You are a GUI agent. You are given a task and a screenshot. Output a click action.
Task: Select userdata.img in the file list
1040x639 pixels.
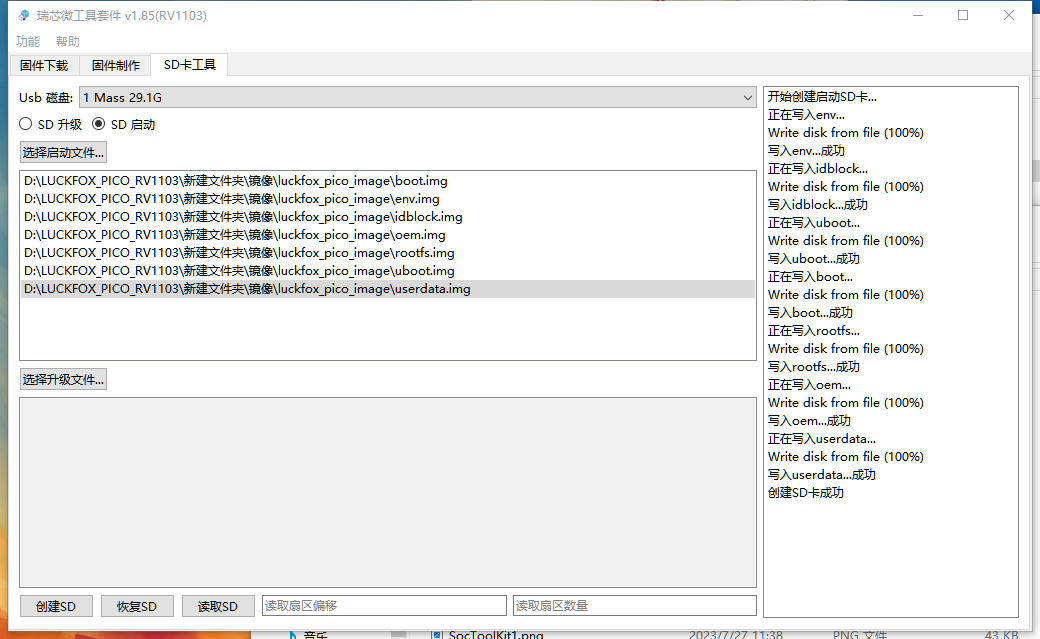tap(387, 289)
